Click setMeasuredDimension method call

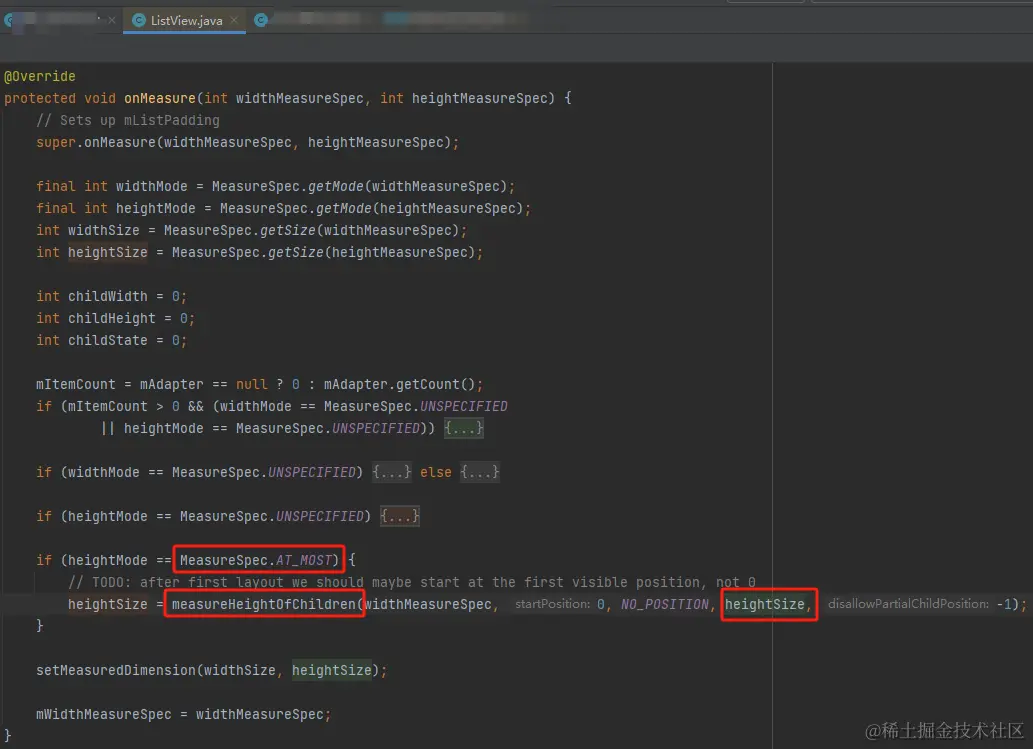tap(116, 671)
